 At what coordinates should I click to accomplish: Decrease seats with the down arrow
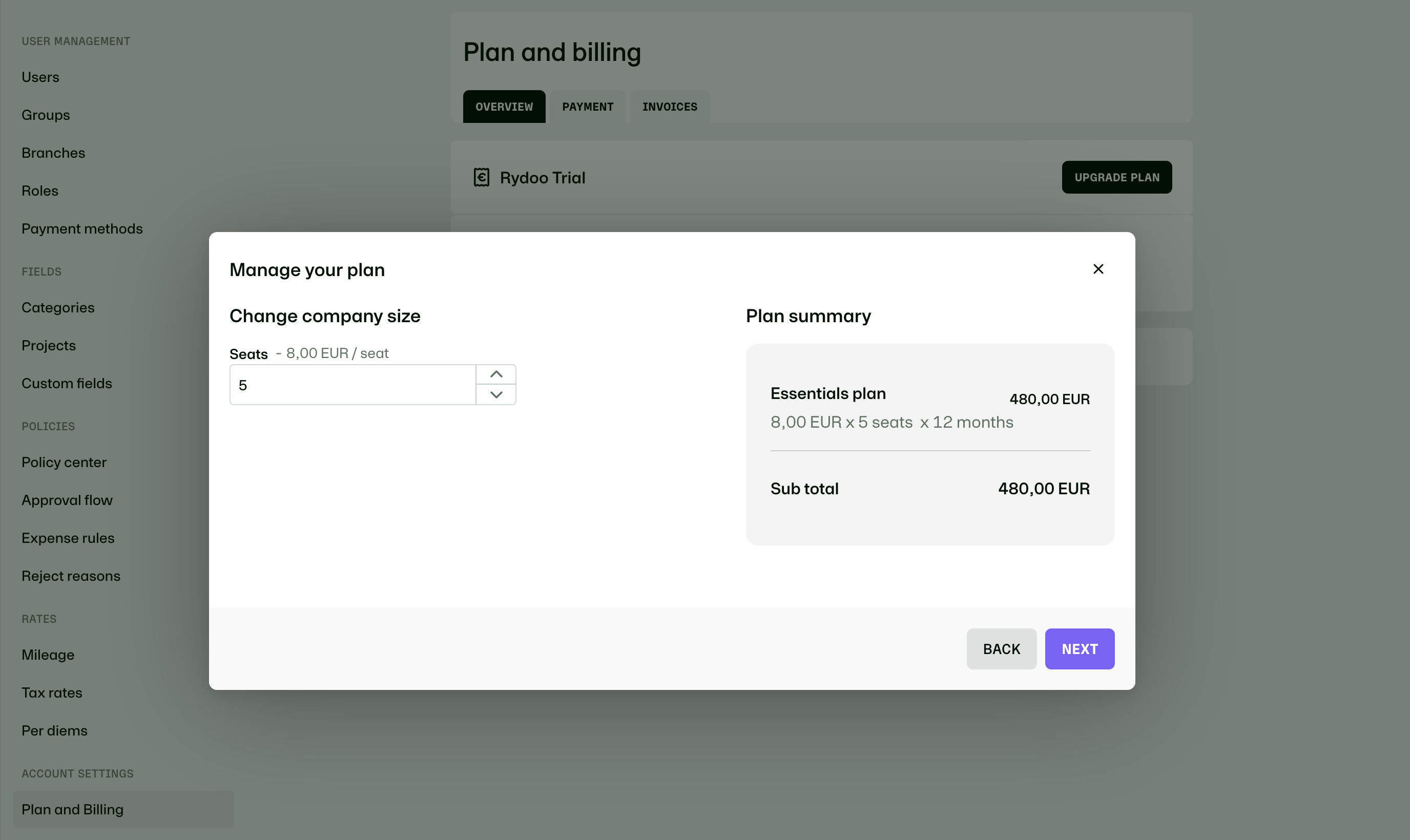[x=496, y=394]
